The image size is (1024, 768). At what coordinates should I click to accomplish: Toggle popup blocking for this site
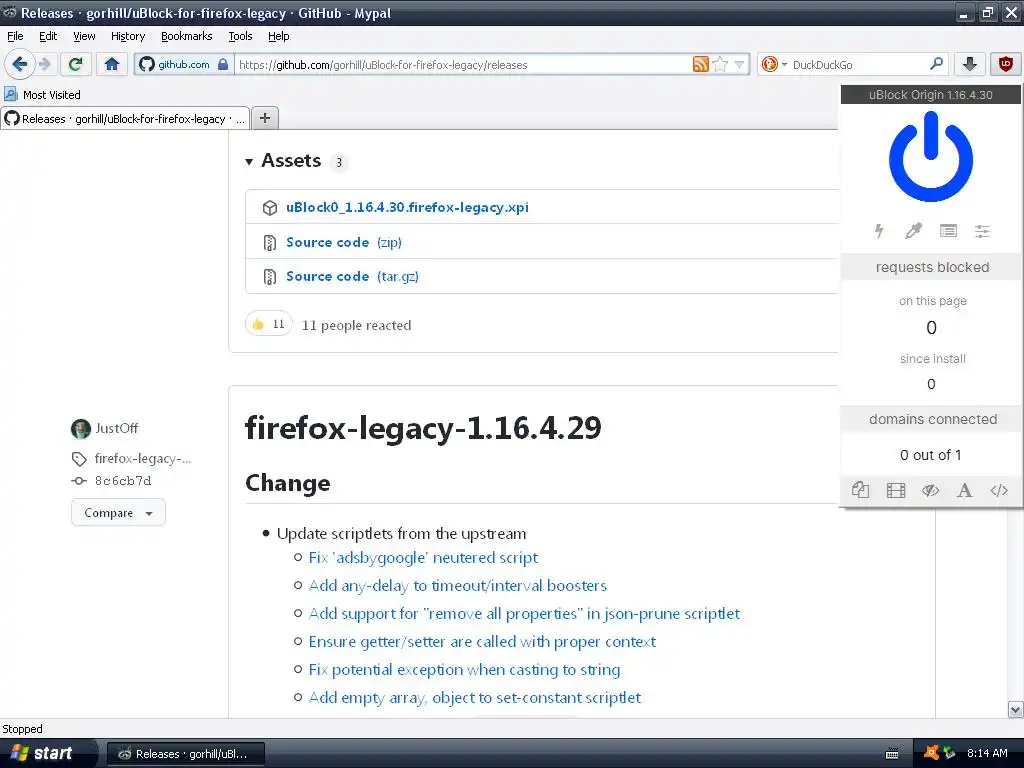[x=861, y=490]
